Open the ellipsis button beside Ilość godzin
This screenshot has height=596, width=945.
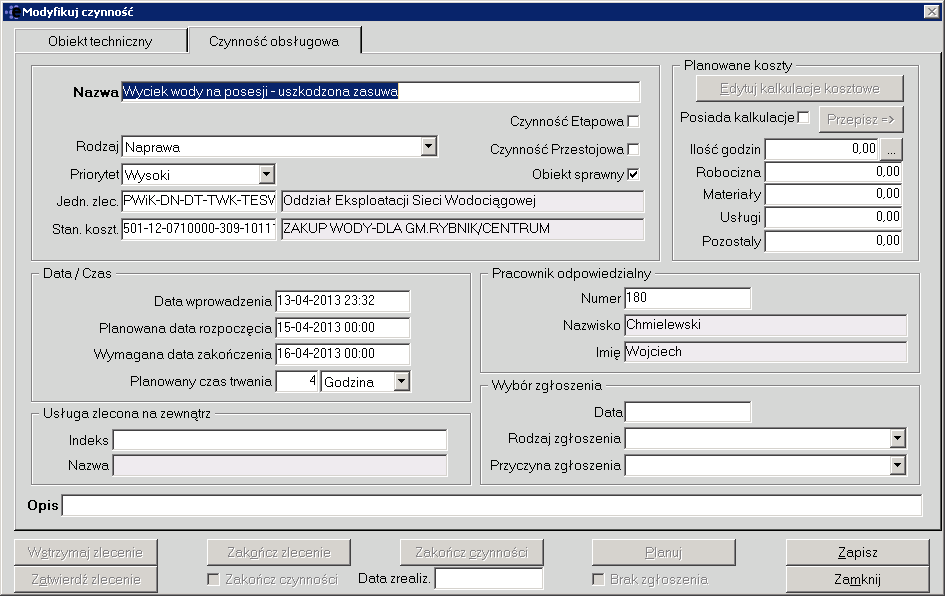coord(891,149)
